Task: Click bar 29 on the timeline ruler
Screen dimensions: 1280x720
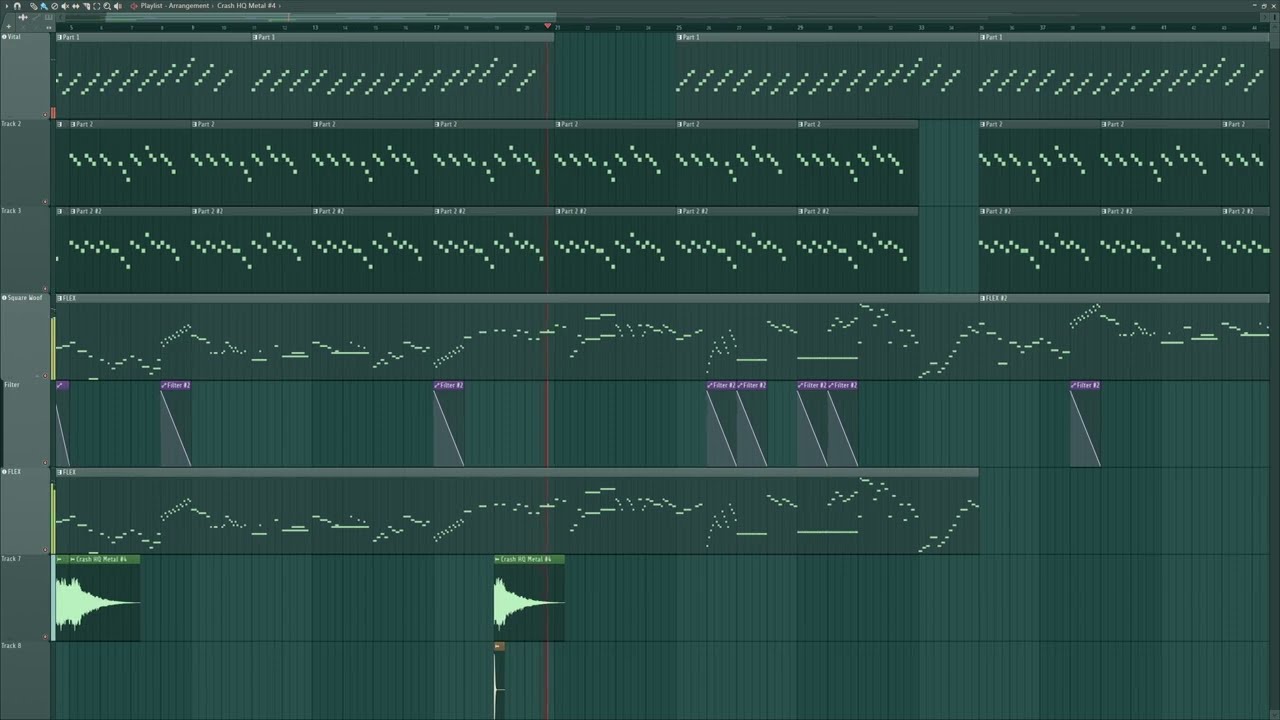Action: pyautogui.click(x=800, y=27)
